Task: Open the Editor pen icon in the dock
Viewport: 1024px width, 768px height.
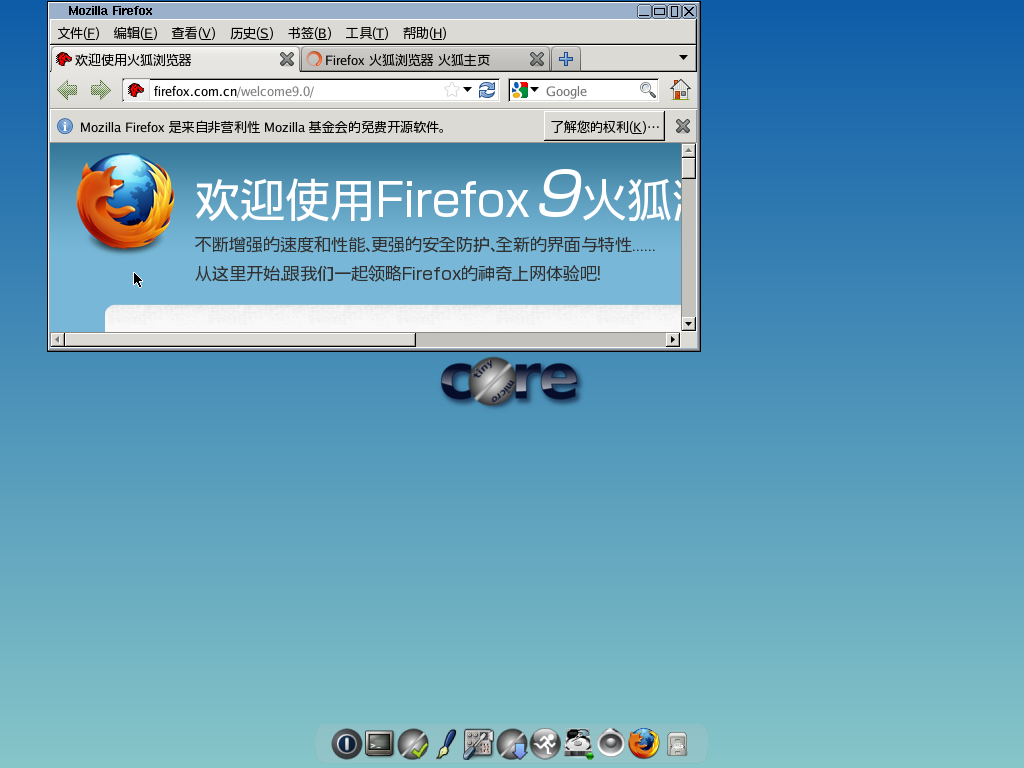Action: pyautogui.click(x=446, y=744)
